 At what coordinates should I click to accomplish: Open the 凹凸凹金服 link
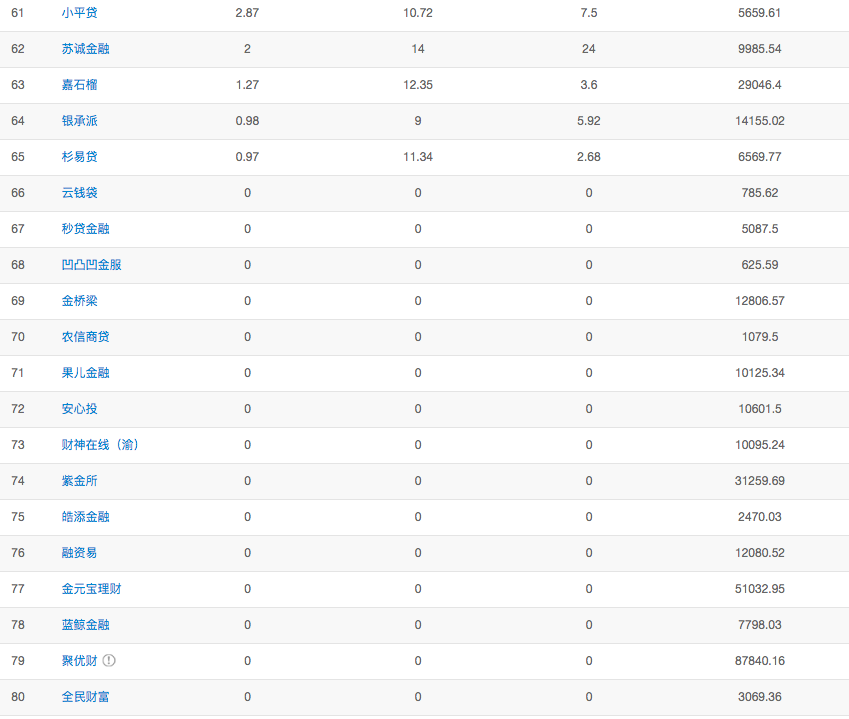tap(92, 265)
